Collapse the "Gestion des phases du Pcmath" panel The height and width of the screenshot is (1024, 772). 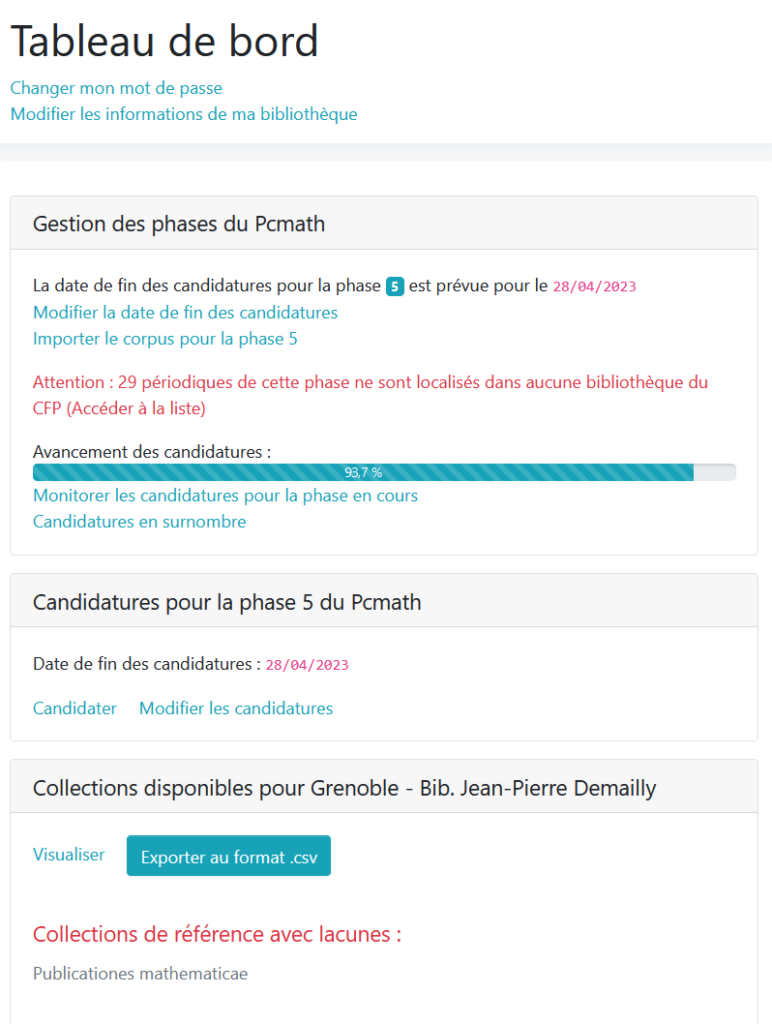(x=178, y=224)
